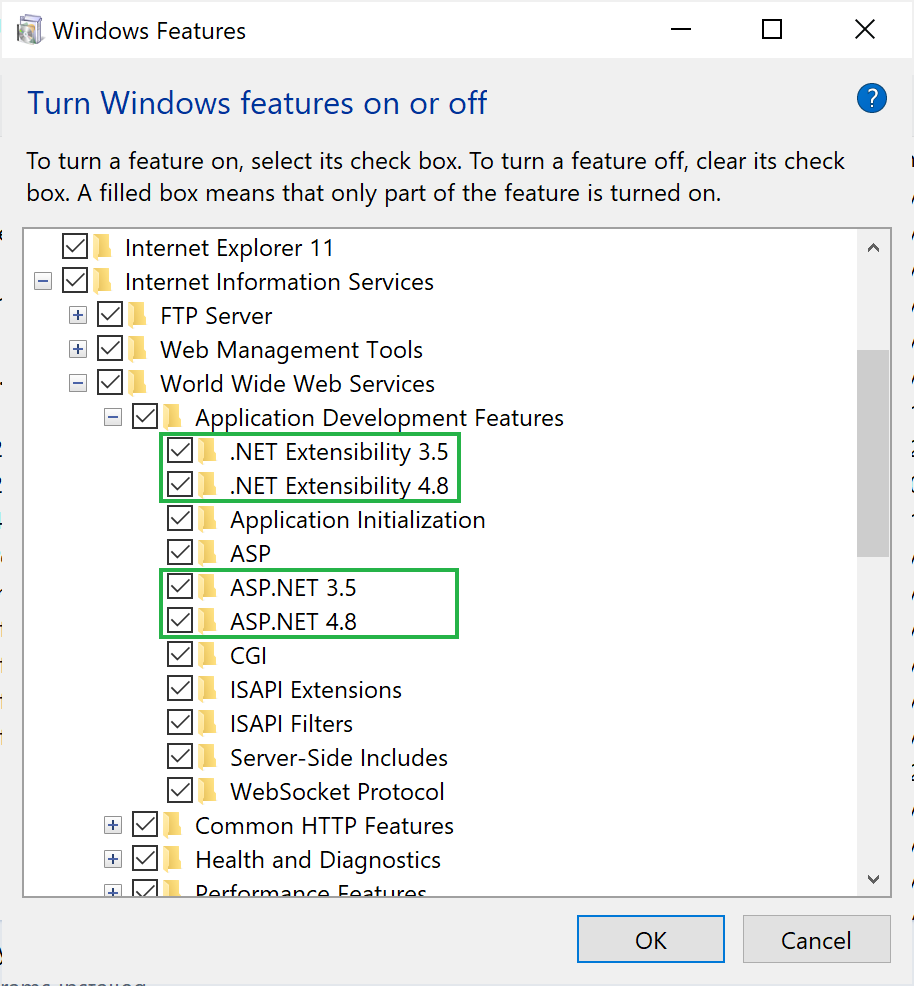The height and width of the screenshot is (986, 914).
Task: Collapse the Internet Information Services node
Action: [42, 281]
